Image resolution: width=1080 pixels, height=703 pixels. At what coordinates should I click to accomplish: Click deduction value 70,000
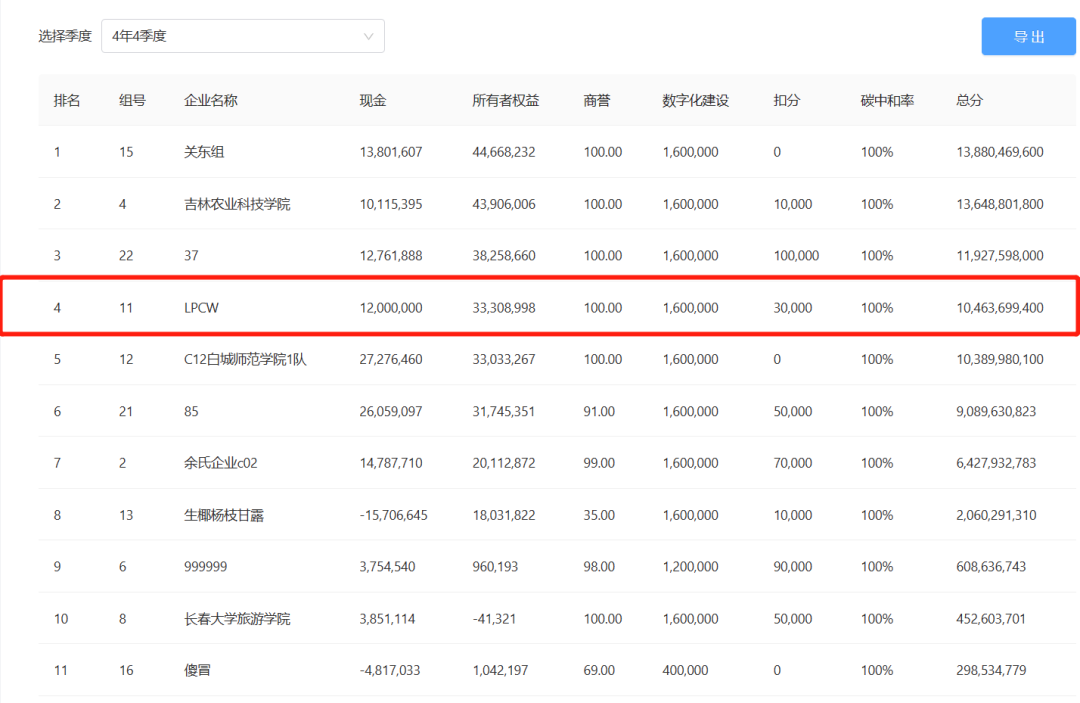pyautogui.click(x=793, y=463)
